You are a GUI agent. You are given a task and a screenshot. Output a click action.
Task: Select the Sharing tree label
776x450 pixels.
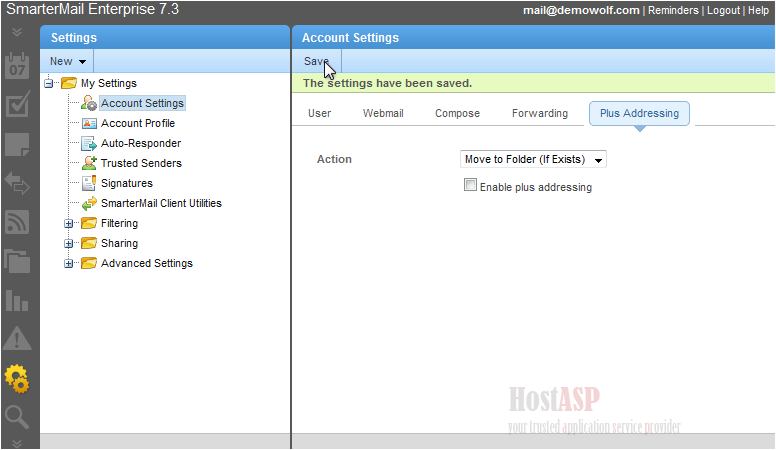[x=119, y=244]
